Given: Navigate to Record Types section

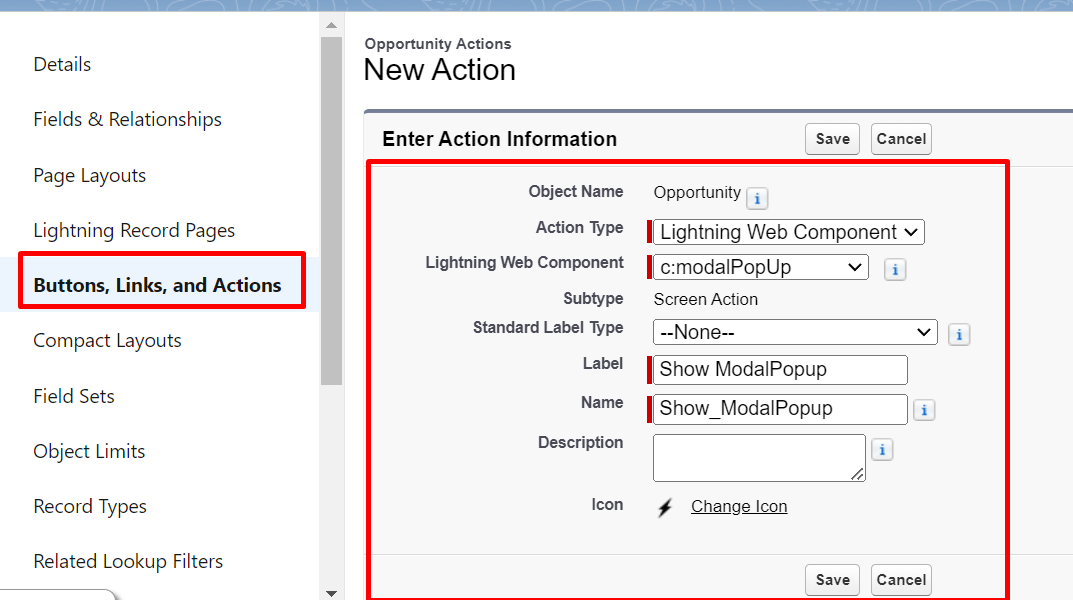Looking at the screenshot, I should (x=90, y=506).
